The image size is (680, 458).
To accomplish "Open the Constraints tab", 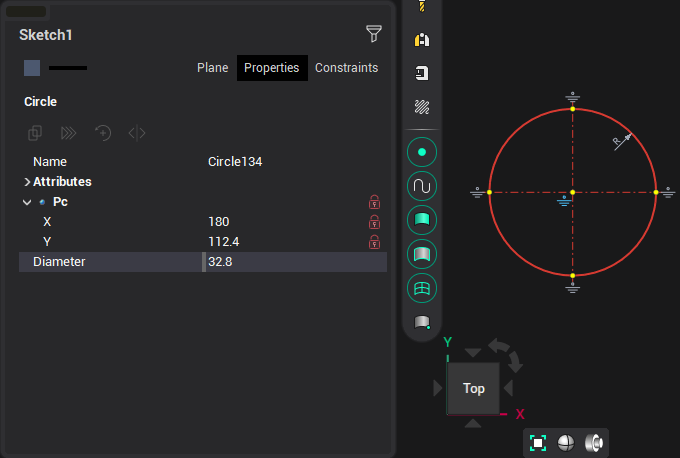I will click(x=346, y=68).
